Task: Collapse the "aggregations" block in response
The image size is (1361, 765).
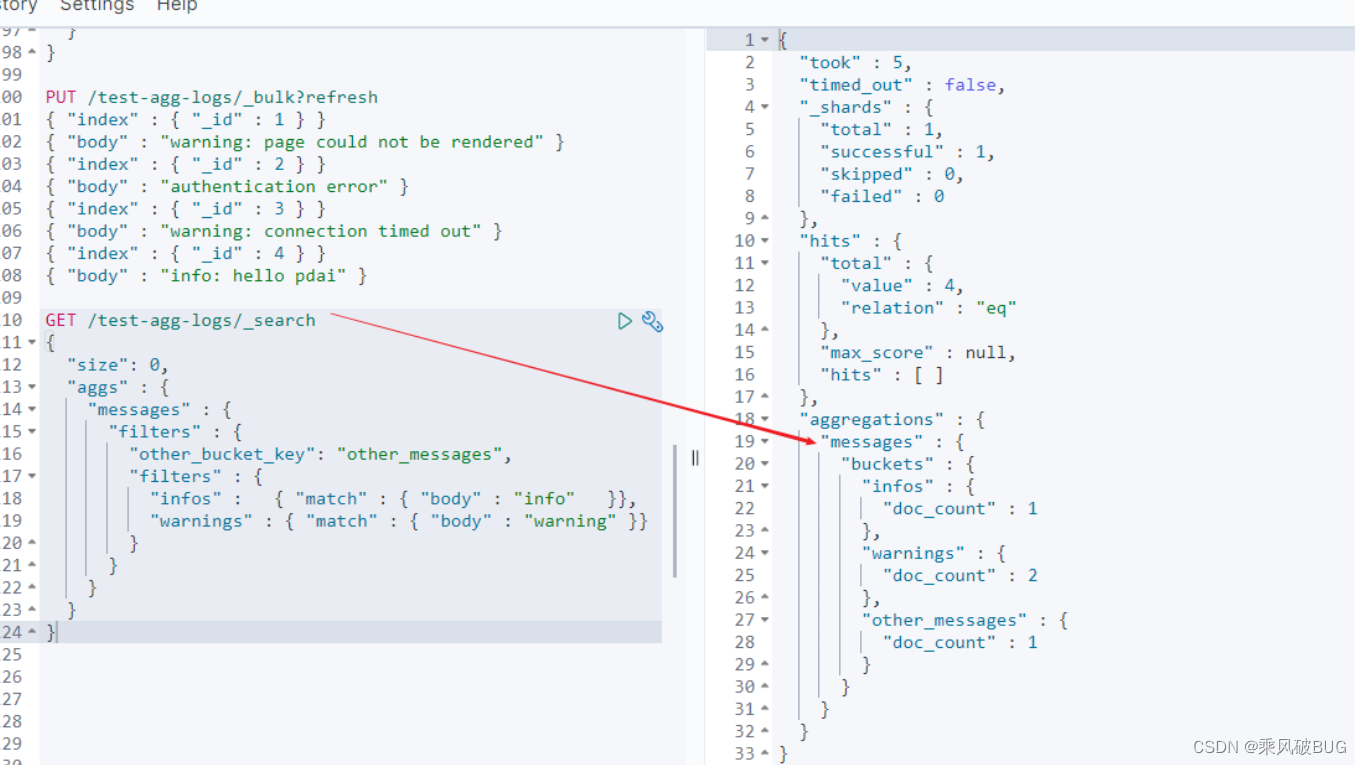Action: pyautogui.click(x=765, y=419)
